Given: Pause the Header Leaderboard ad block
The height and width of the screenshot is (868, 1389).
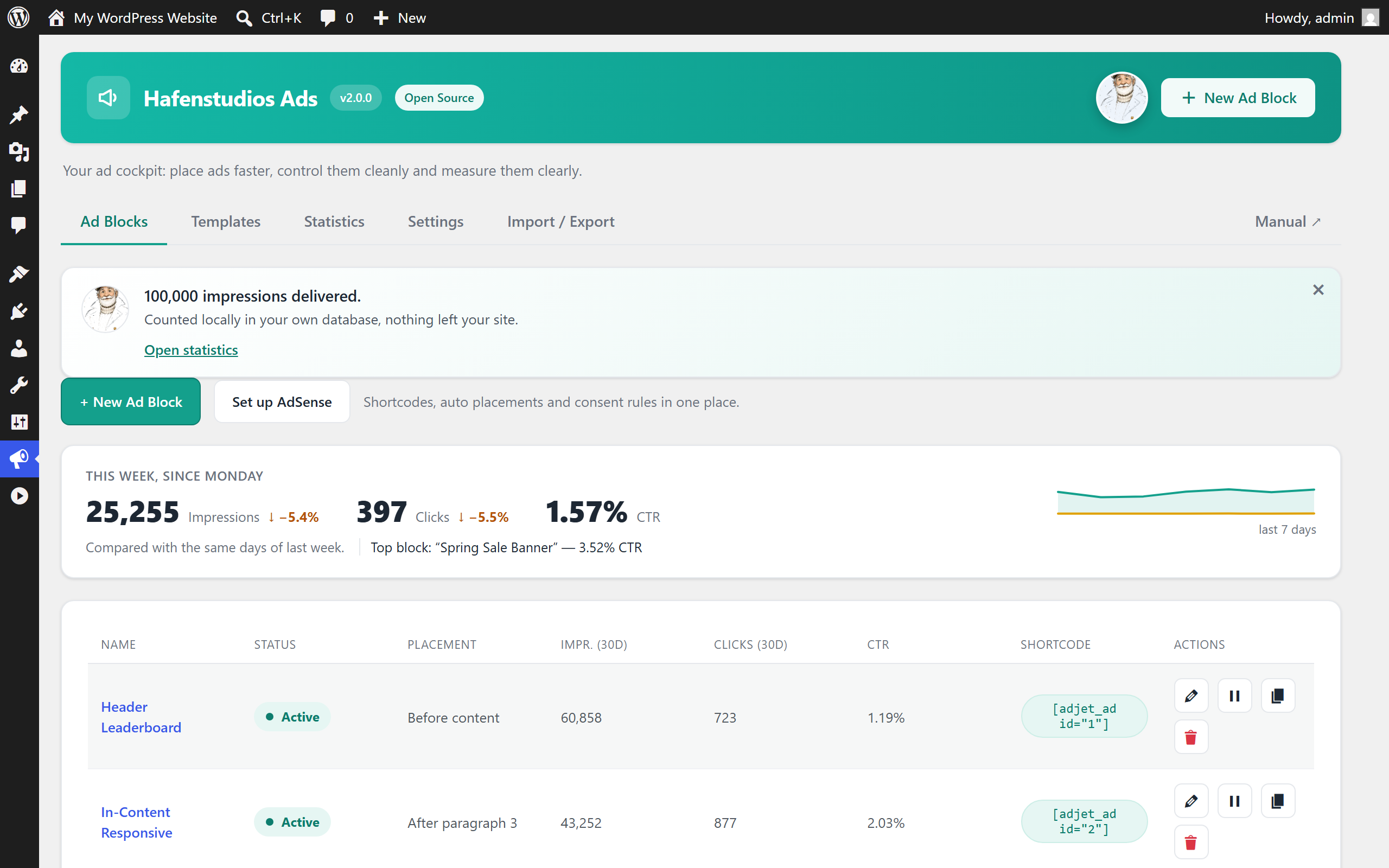Looking at the screenshot, I should (1234, 696).
